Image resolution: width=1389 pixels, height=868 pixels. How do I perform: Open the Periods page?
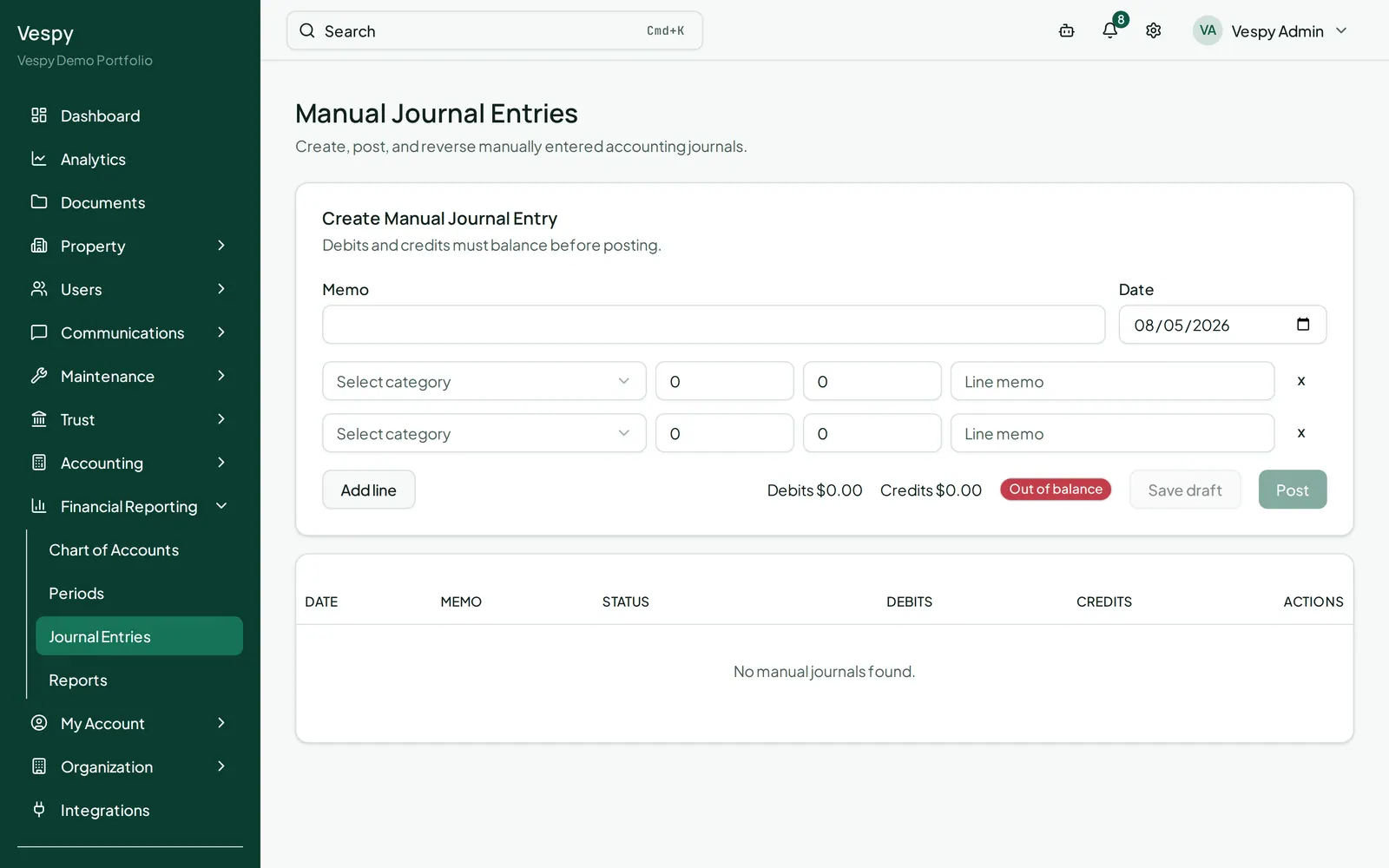click(x=76, y=594)
